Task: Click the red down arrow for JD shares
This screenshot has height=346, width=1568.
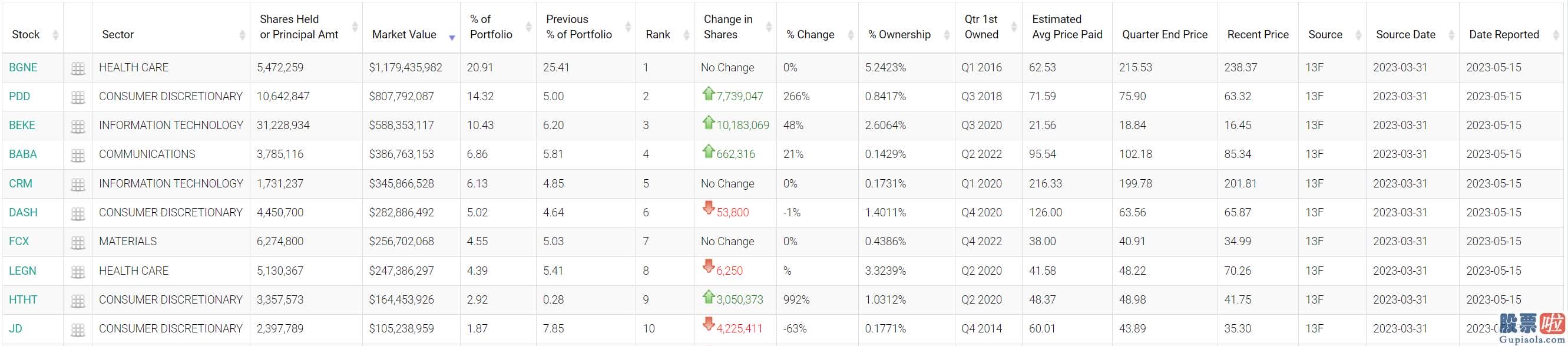Action: tap(708, 324)
